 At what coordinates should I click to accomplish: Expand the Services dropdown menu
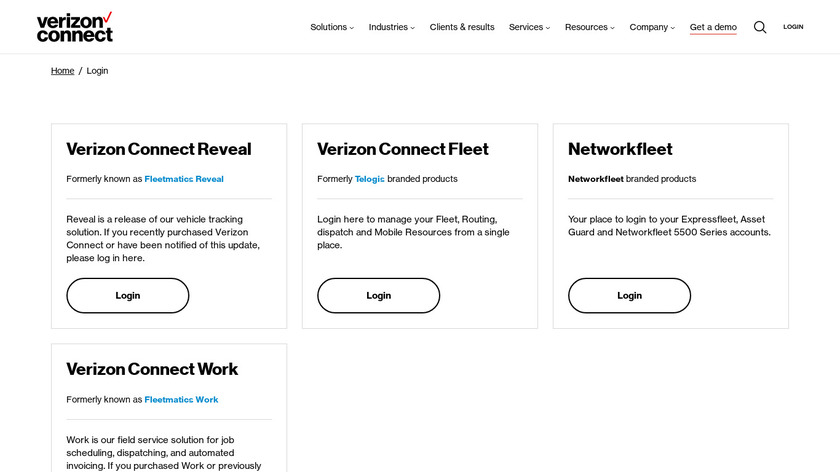pos(529,27)
